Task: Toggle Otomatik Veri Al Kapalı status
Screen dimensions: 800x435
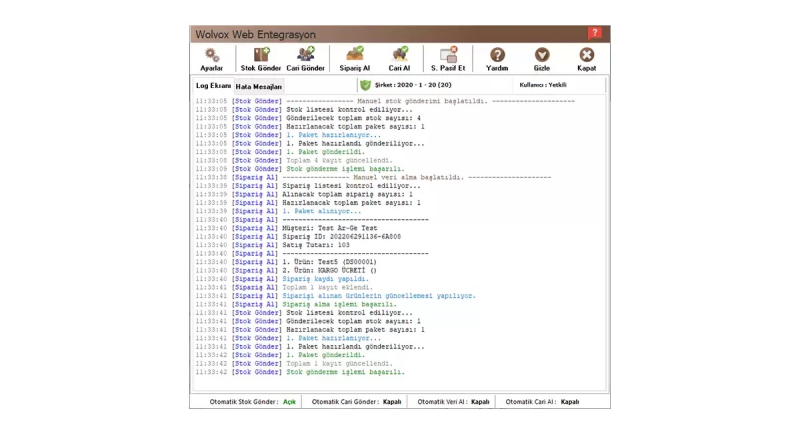Action: (480, 402)
